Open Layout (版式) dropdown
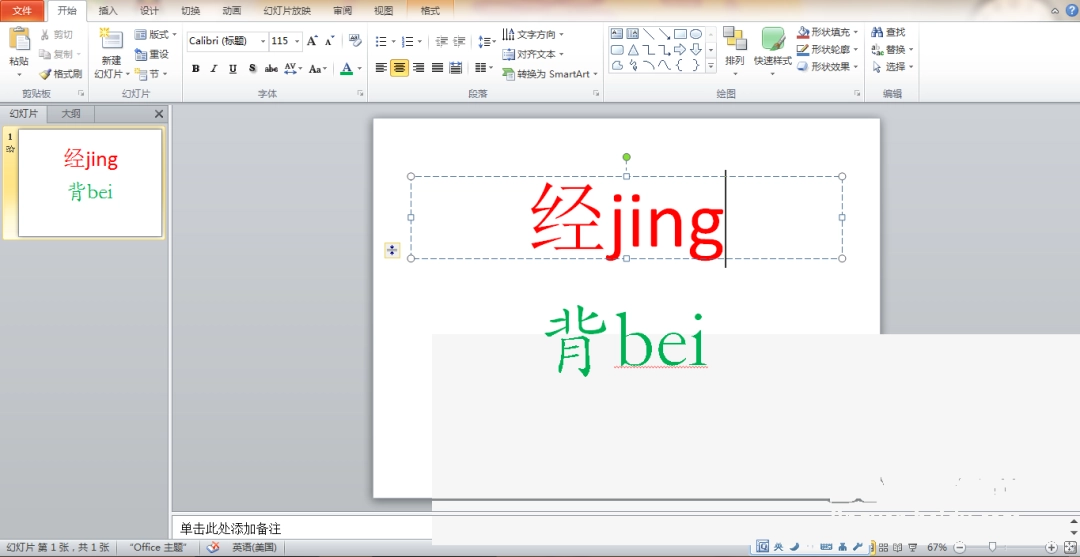The width and height of the screenshot is (1080, 557). tap(156, 34)
